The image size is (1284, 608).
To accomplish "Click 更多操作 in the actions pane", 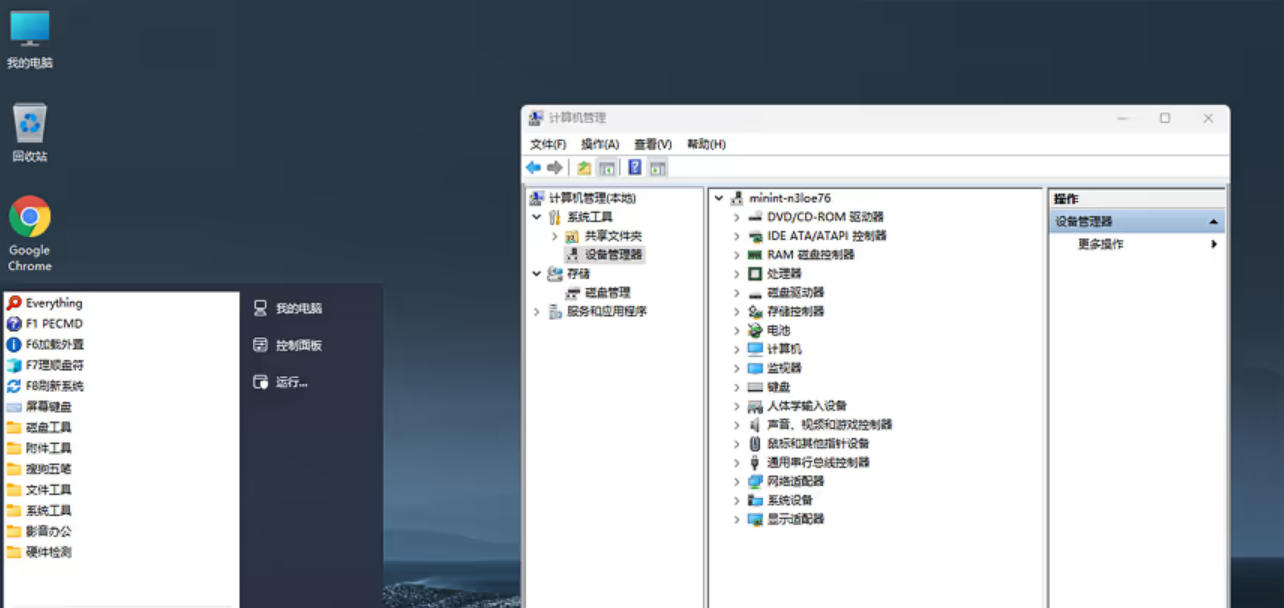I will [x=1100, y=244].
